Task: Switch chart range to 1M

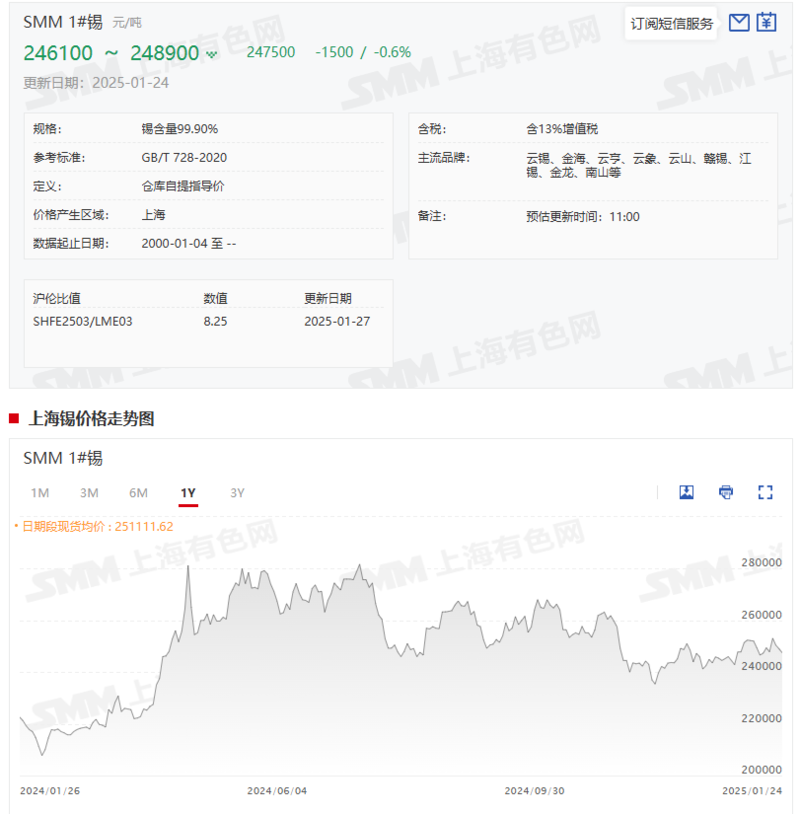Action: tap(40, 493)
